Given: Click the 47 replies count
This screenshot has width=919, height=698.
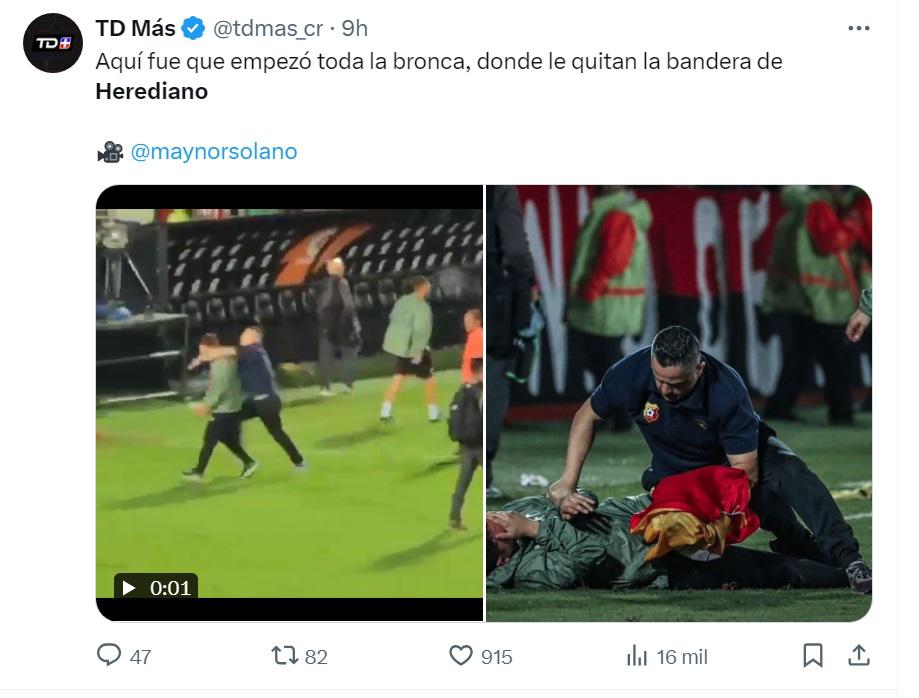Looking at the screenshot, I should click(x=139, y=657).
